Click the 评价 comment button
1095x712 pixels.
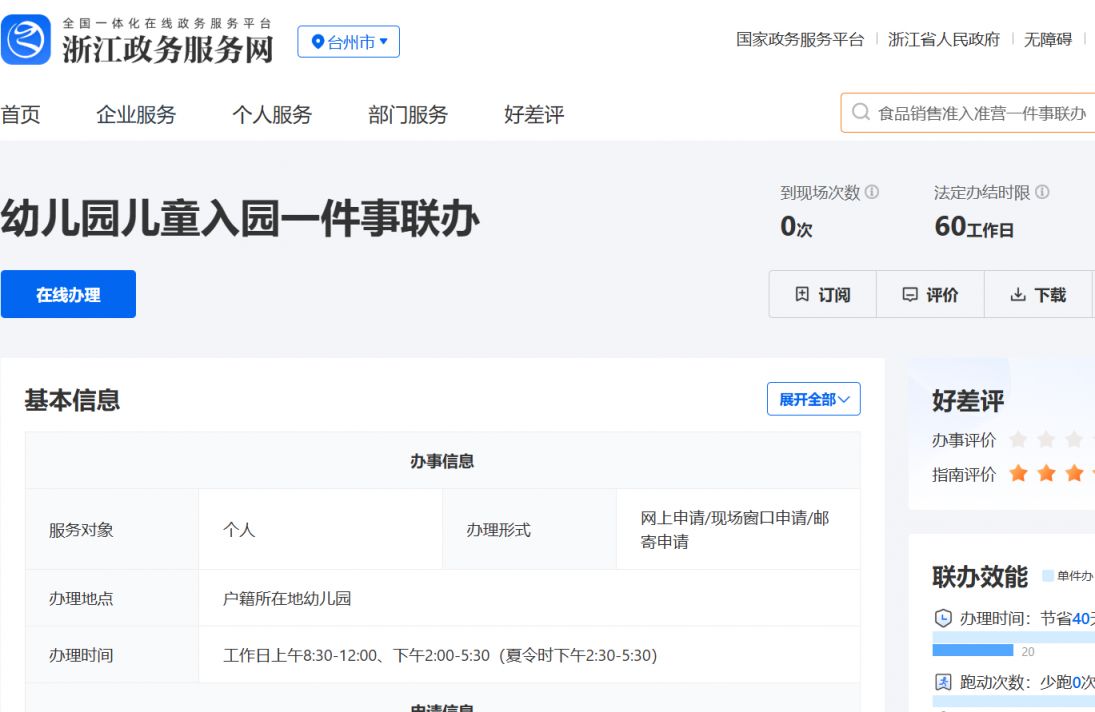coord(930,295)
